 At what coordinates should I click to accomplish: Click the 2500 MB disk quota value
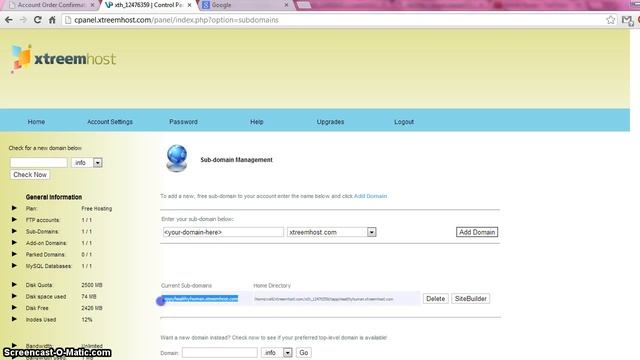point(92,284)
